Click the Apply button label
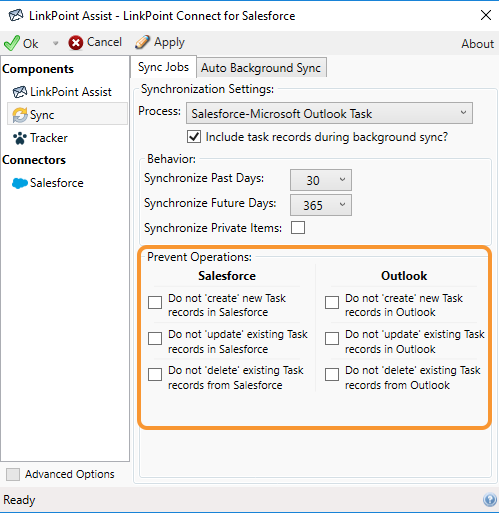 click(x=169, y=43)
